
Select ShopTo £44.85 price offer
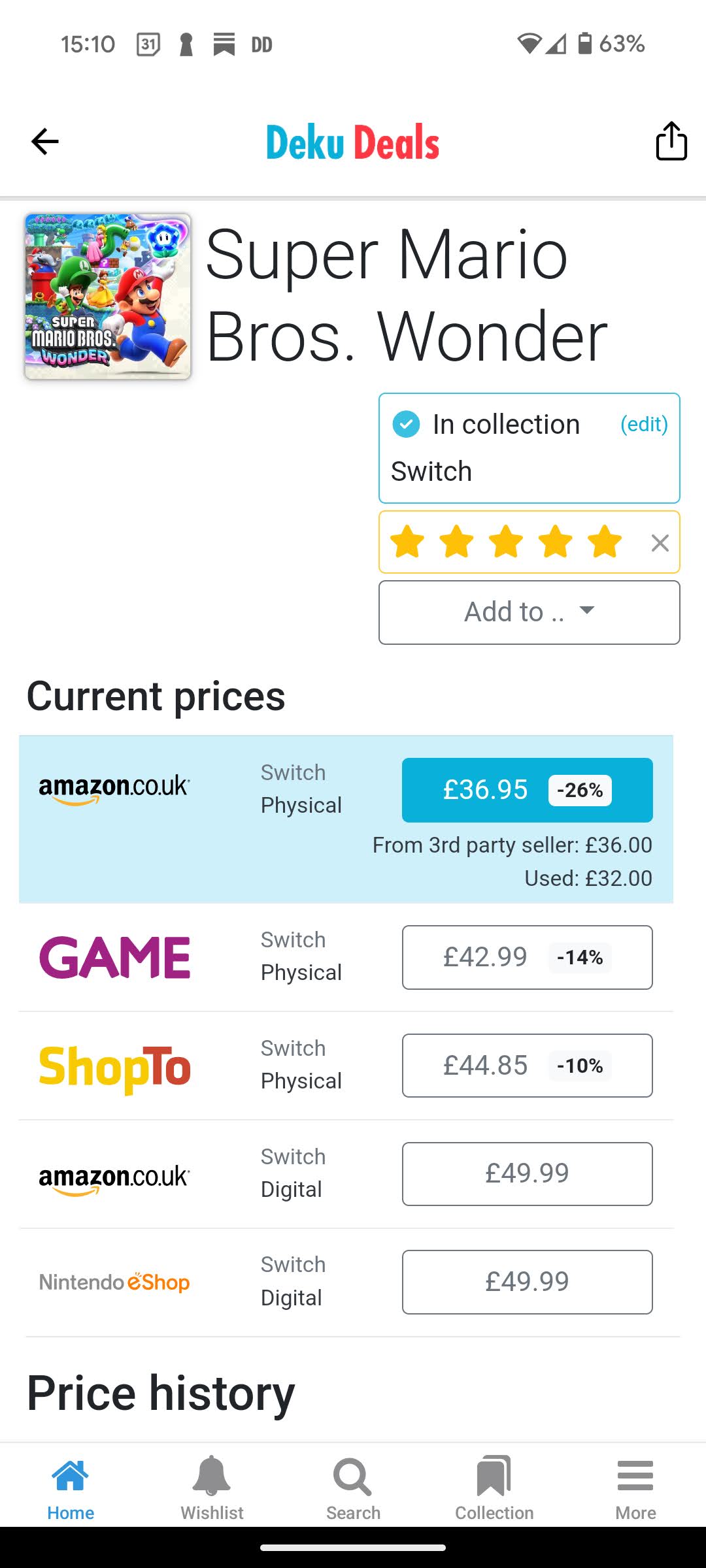click(527, 1066)
